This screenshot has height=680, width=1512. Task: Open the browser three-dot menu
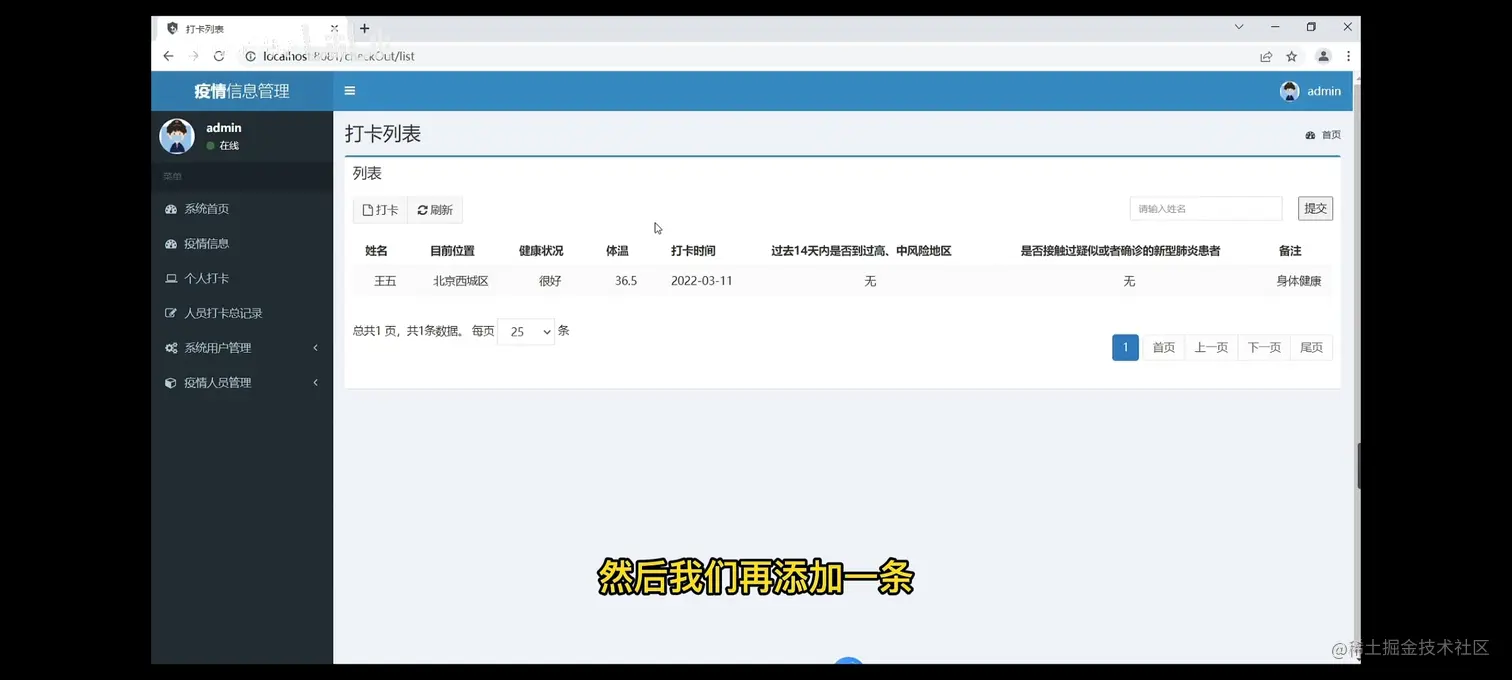click(1348, 57)
